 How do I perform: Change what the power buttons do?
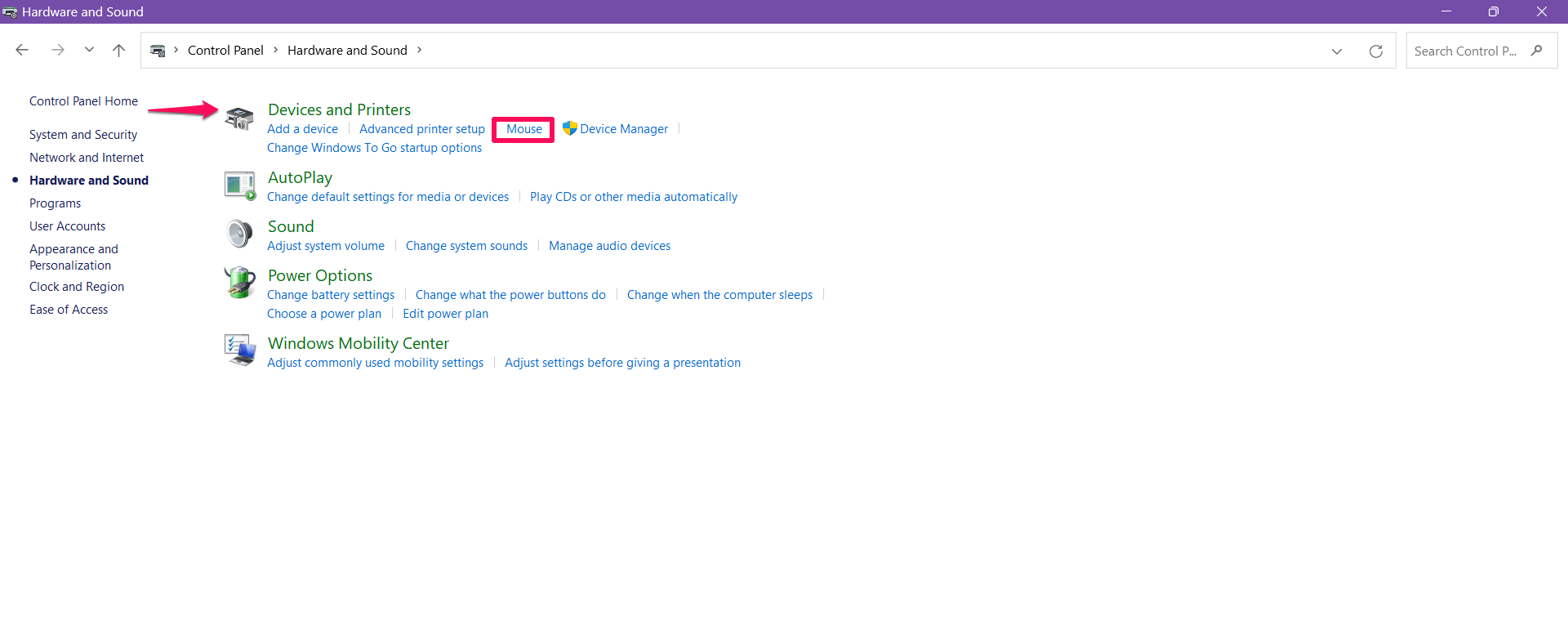tap(510, 295)
